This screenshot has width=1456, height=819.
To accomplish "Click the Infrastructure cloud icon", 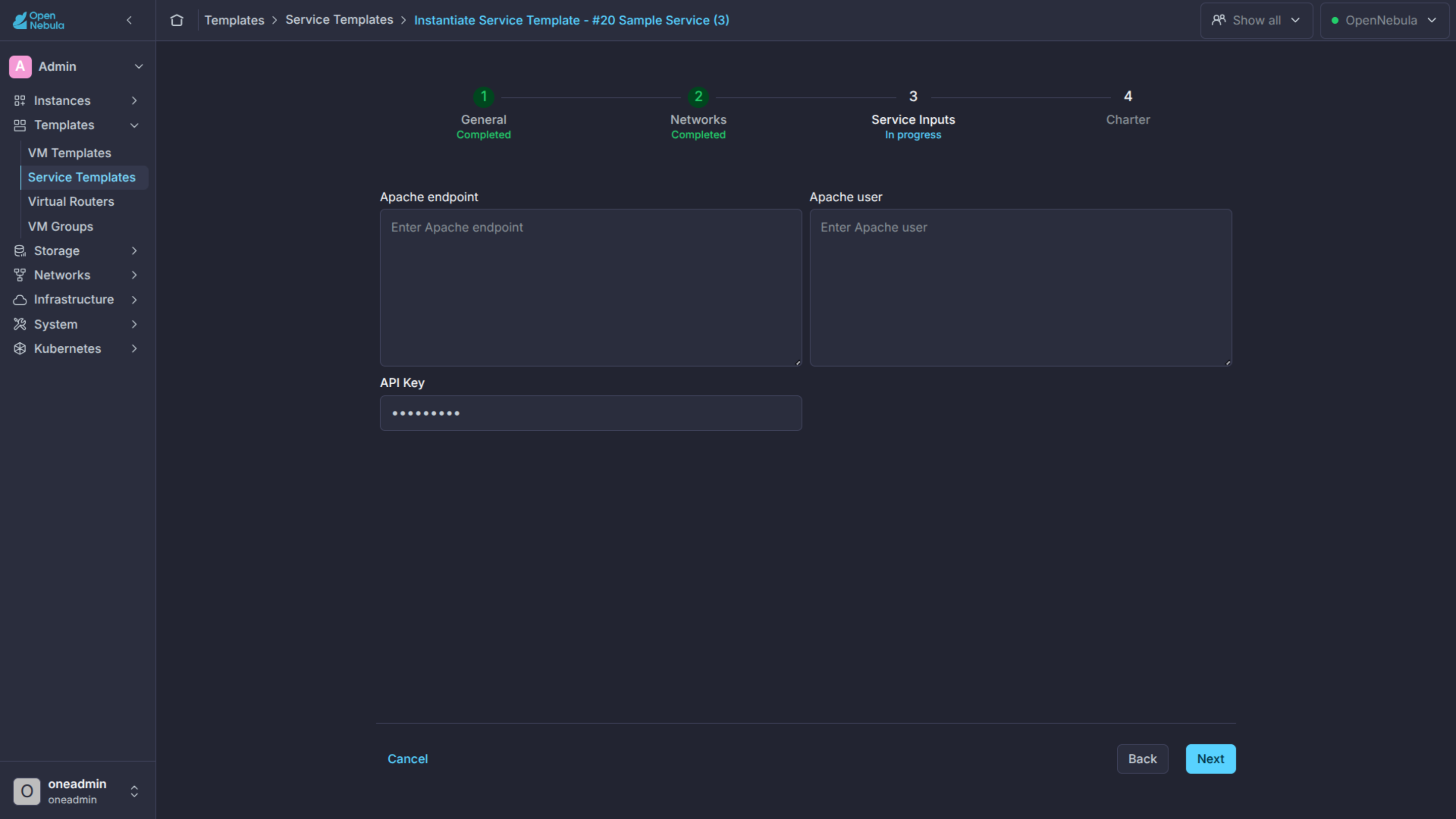I will (20, 300).
